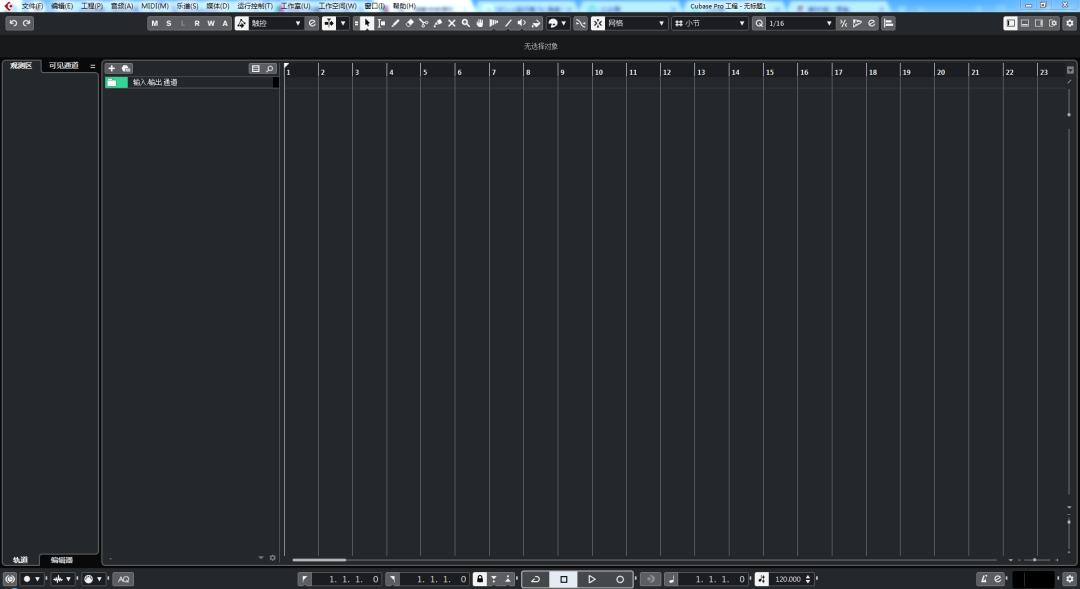Toggle global Solo S button
Screen dimensions: 1080x589
[x=169, y=23]
